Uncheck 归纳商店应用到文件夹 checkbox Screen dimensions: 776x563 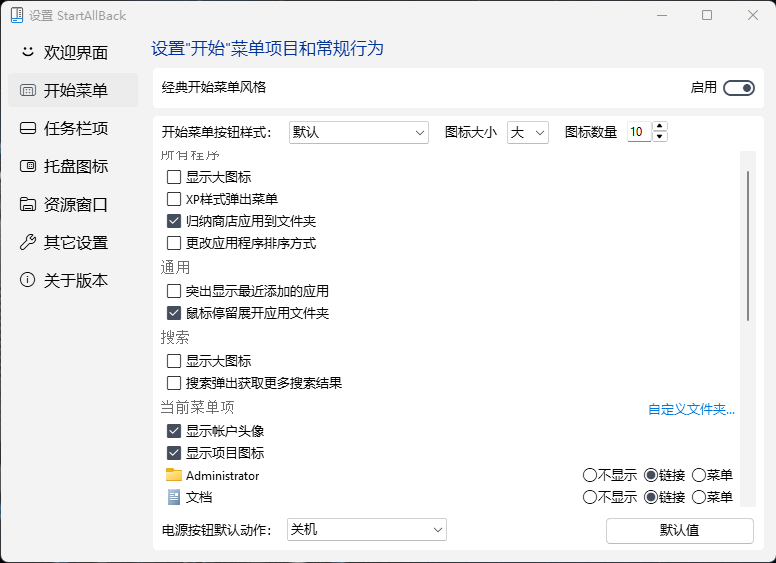(174, 221)
